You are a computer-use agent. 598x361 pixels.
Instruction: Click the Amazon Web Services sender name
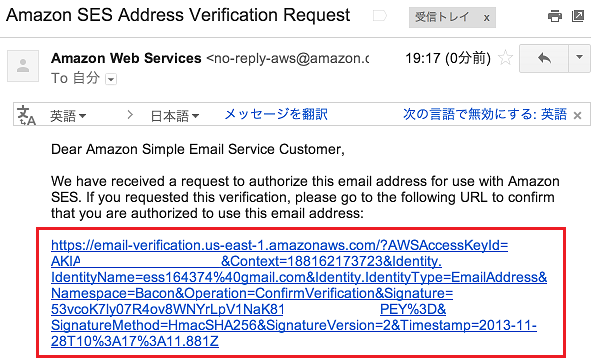(x=126, y=58)
